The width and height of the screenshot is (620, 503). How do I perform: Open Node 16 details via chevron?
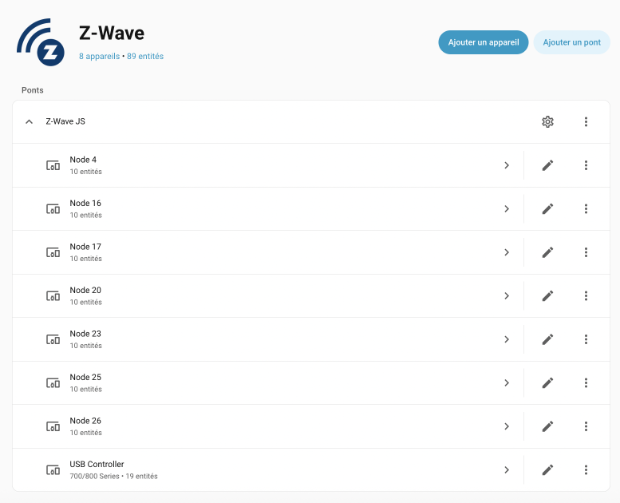(507, 209)
